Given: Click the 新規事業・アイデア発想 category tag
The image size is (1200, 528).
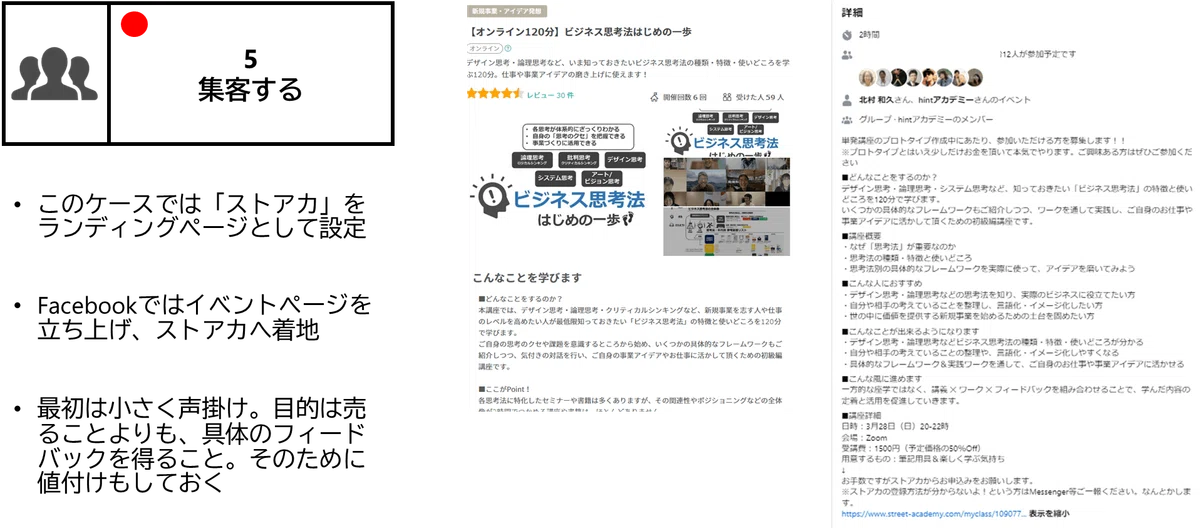Looking at the screenshot, I should 507,12.
